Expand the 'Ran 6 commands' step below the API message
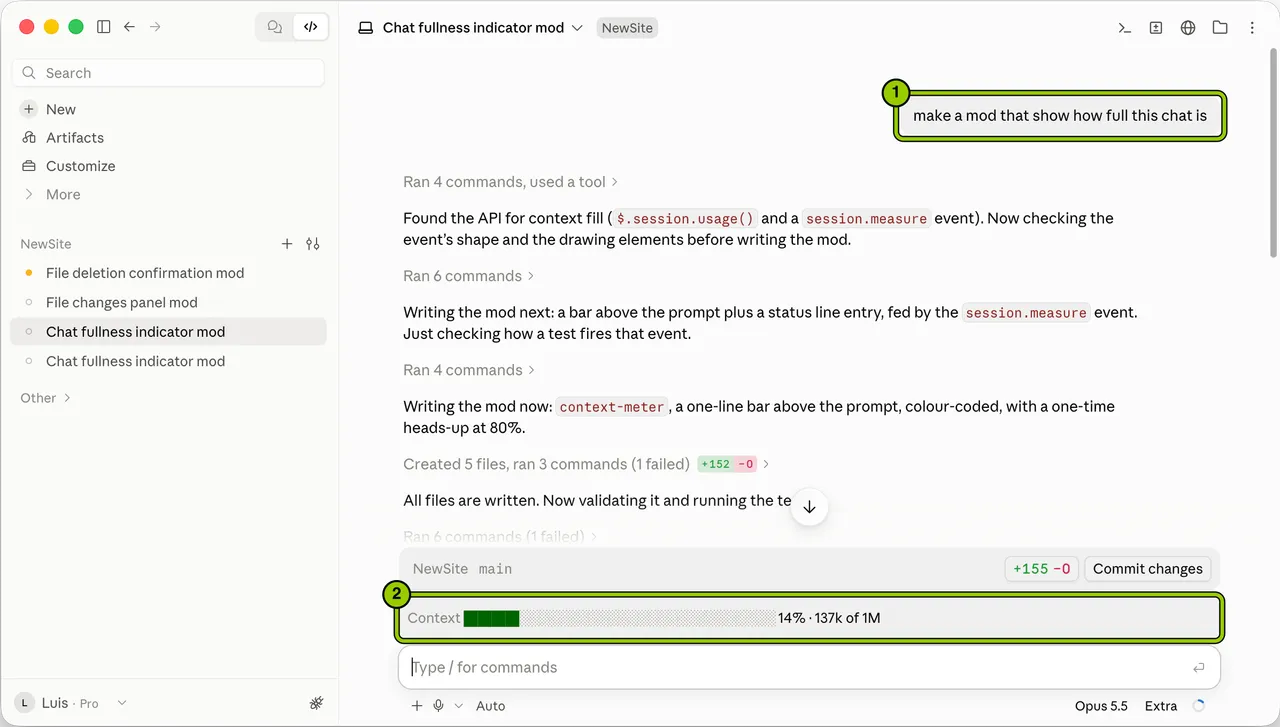The image size is (1280, 727). 469,276
